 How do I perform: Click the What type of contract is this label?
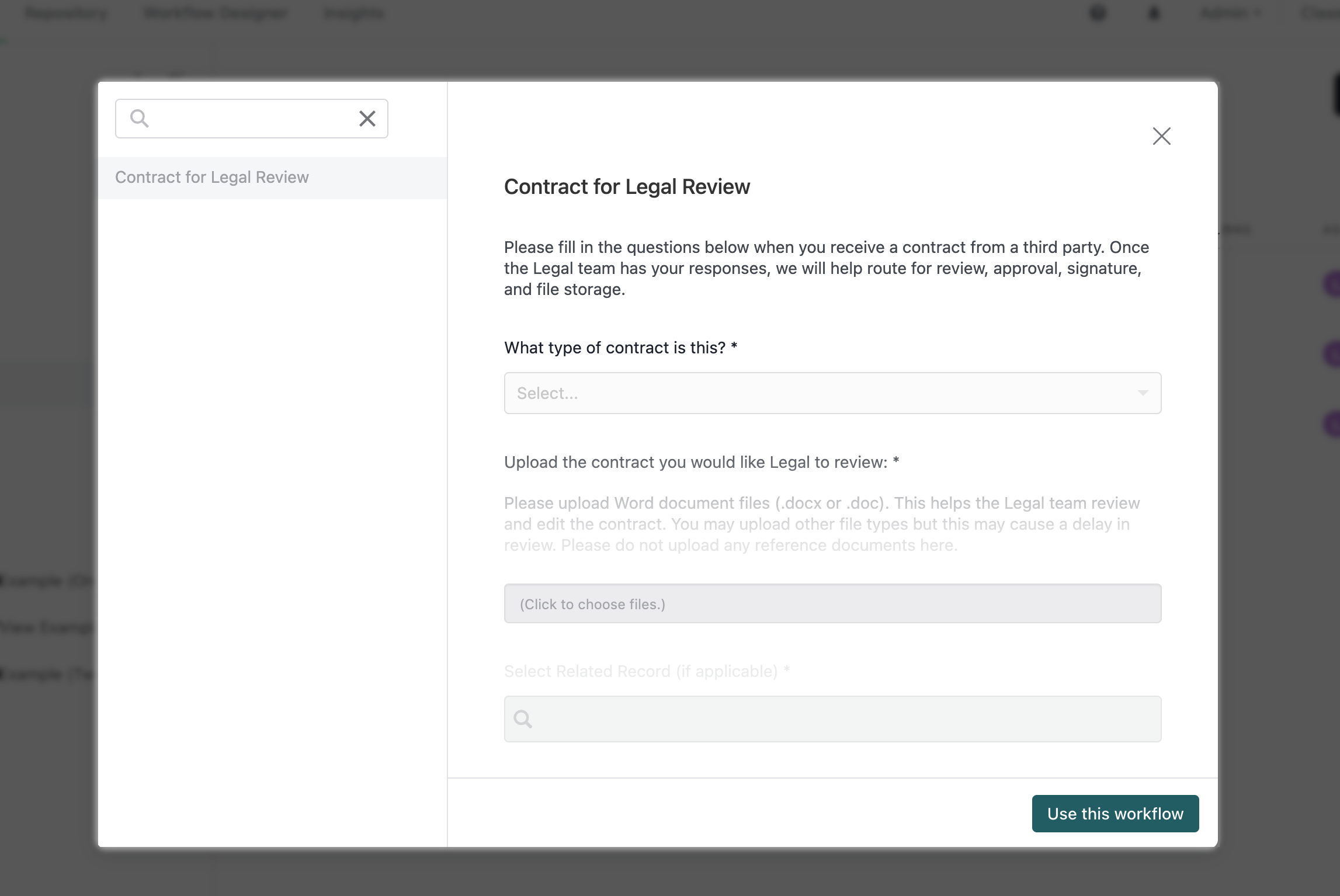pyautogui.click(x=621, y=348)
